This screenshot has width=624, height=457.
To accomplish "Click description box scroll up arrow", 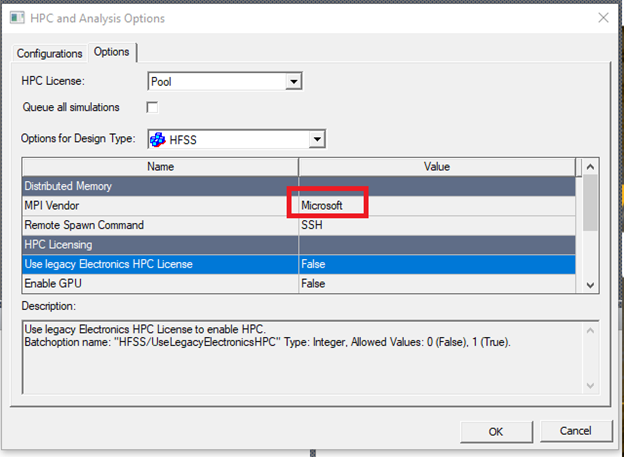I will pyautogui.click(x=590, y=330).
